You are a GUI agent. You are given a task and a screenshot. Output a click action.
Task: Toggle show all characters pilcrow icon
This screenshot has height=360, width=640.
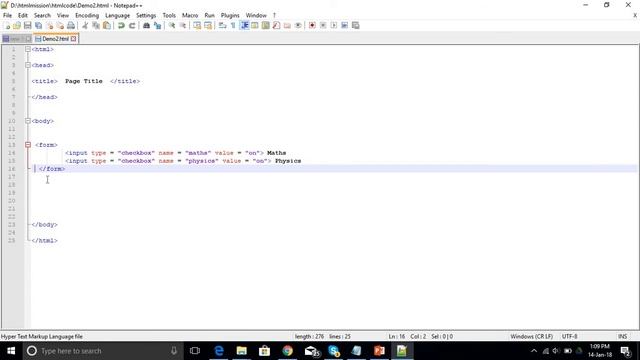coord(233,25)
